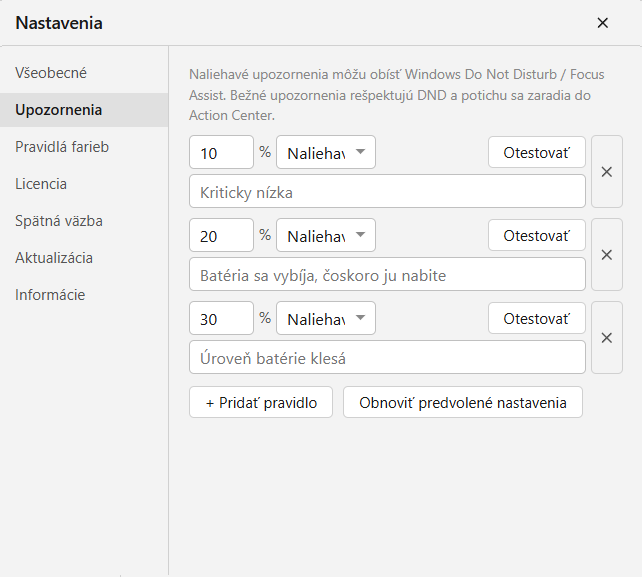Image resolution: width=642 pixels, height=577 pixels.
Task: Open urgency dropdown for the 30% rule
Action: point(326,318)
